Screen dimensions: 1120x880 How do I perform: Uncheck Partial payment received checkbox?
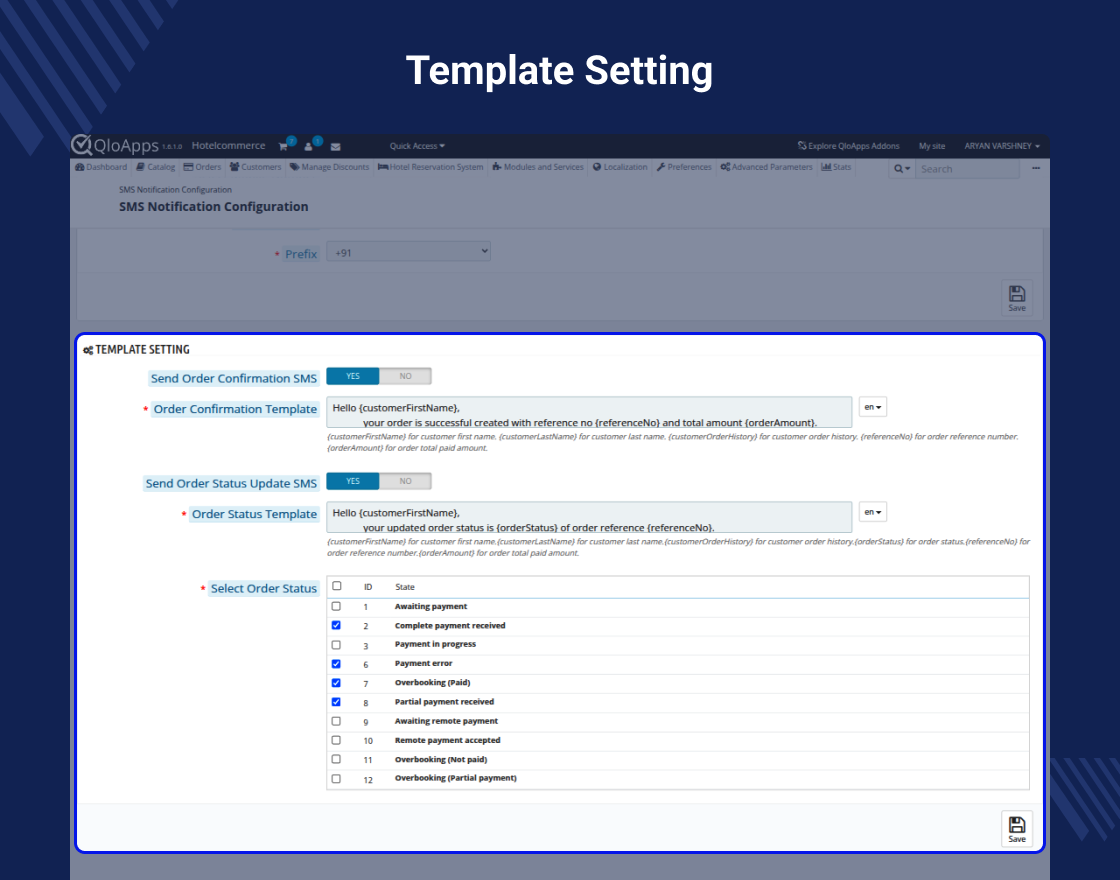pos(336,702)
